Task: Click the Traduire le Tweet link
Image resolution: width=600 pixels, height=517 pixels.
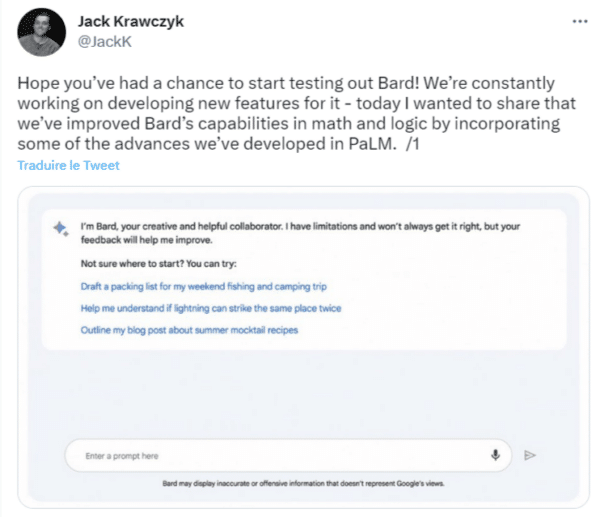Action: [68, 165]
